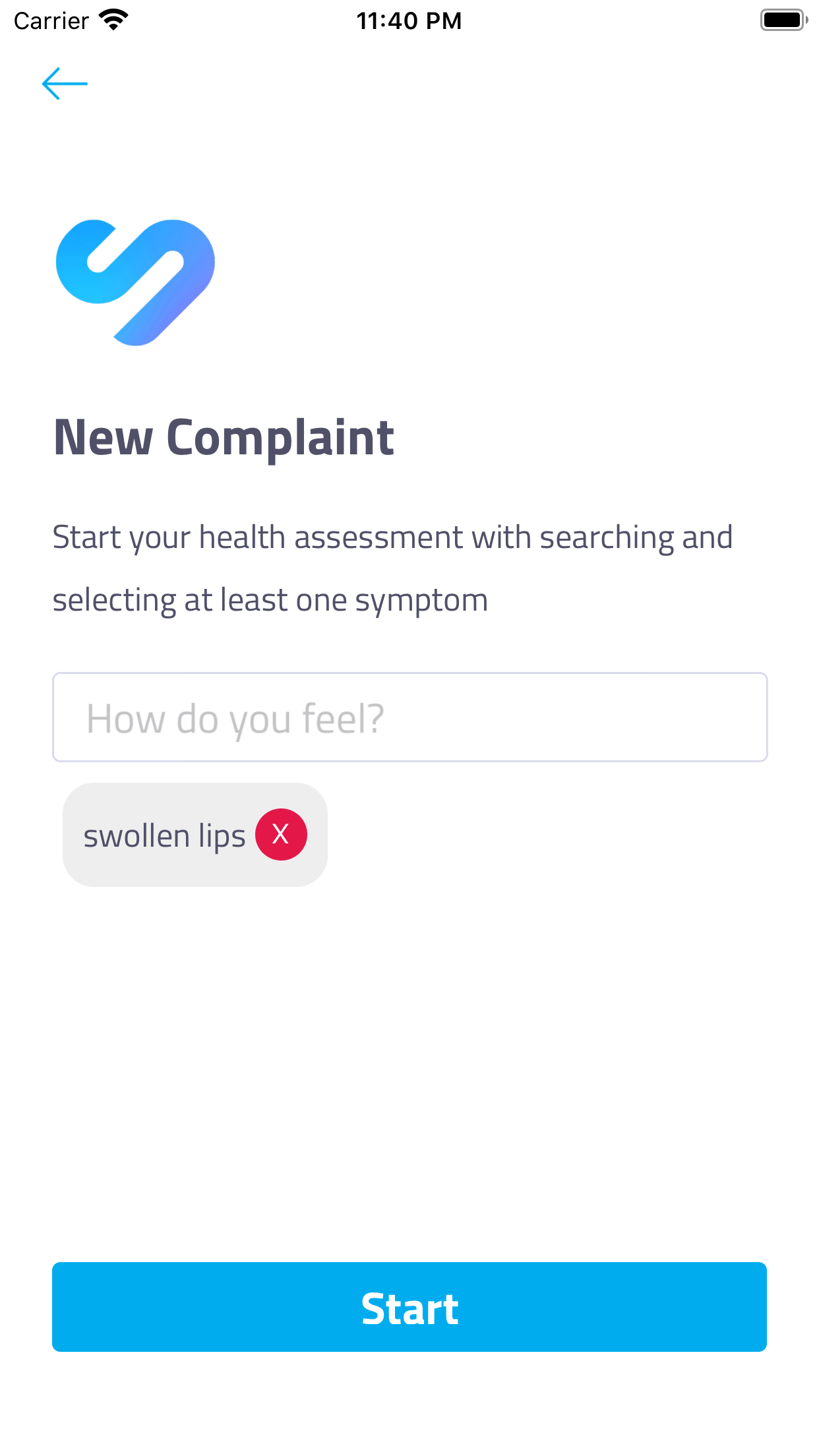Tap the battery indicator icon
This screenshot has height=1456, width=819.
[x=784, y=20]
